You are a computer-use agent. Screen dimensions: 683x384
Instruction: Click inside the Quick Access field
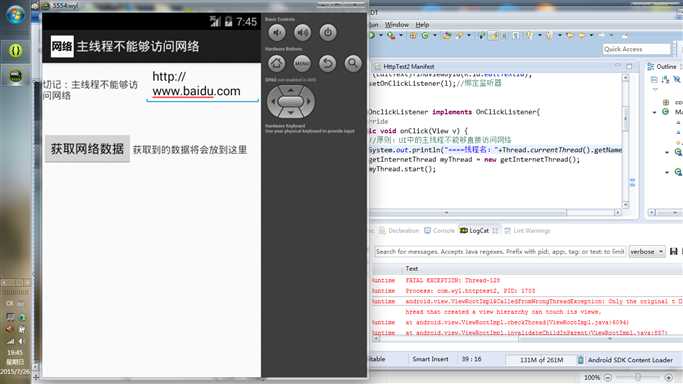point(636,49)
